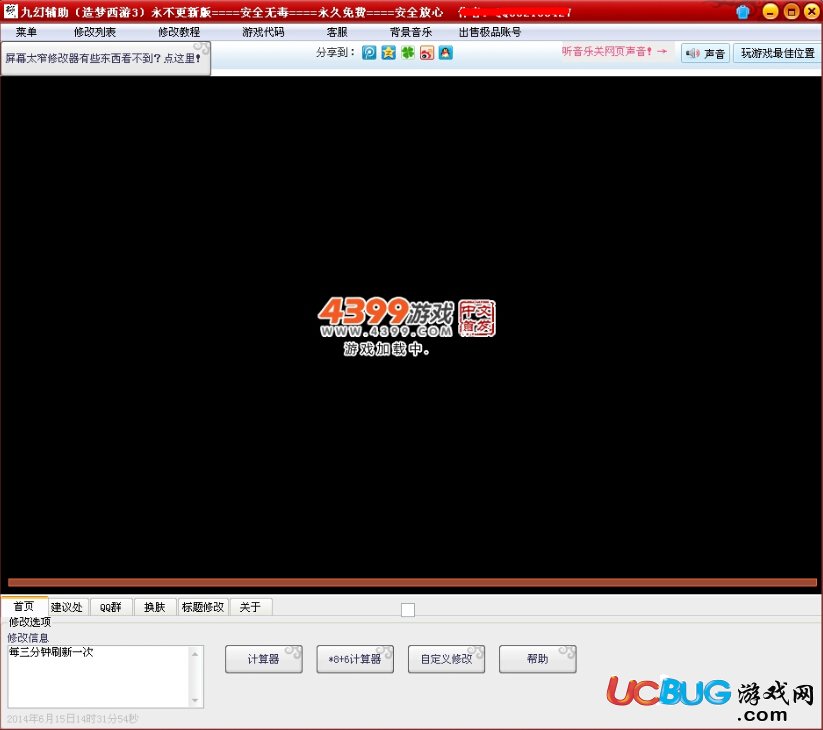The image size is (823, 730).
Task: Click the brown game loading progress bar
Action: (x=412, y=583)
